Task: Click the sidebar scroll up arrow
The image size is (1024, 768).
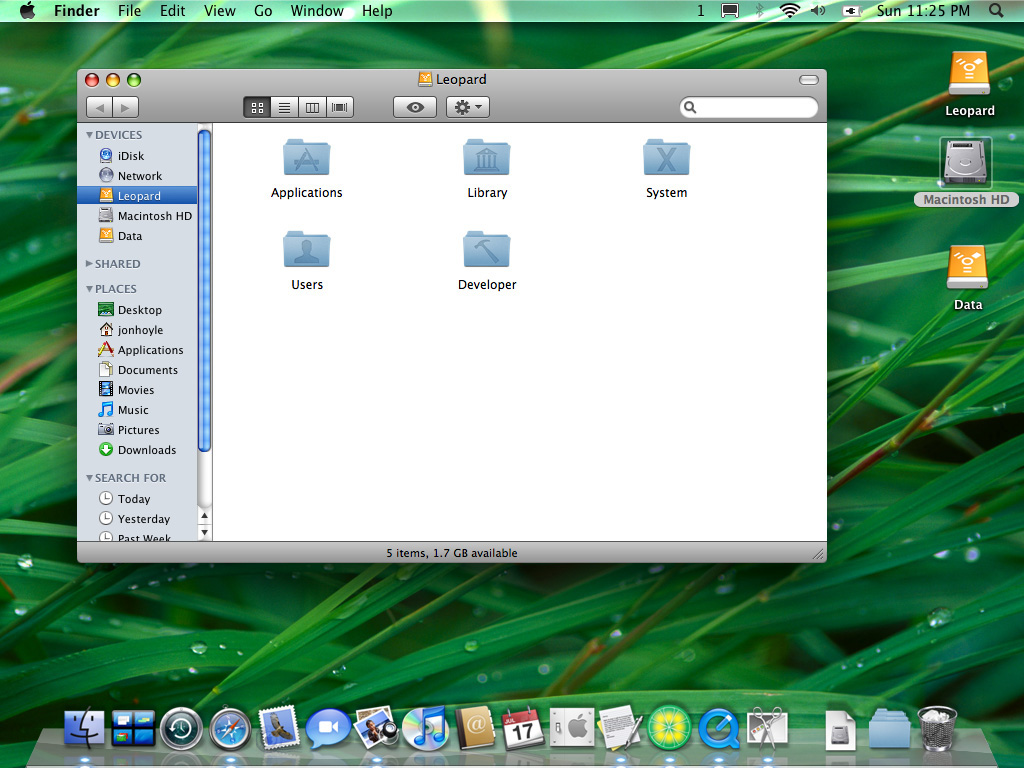Action: [x=204, y=516]
